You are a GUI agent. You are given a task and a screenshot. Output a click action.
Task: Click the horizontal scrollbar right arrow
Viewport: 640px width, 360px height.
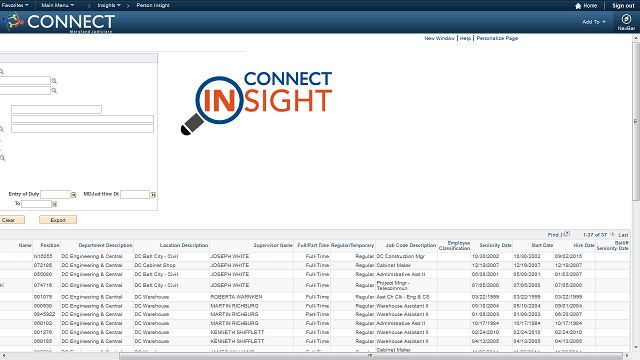pos(627,356)
